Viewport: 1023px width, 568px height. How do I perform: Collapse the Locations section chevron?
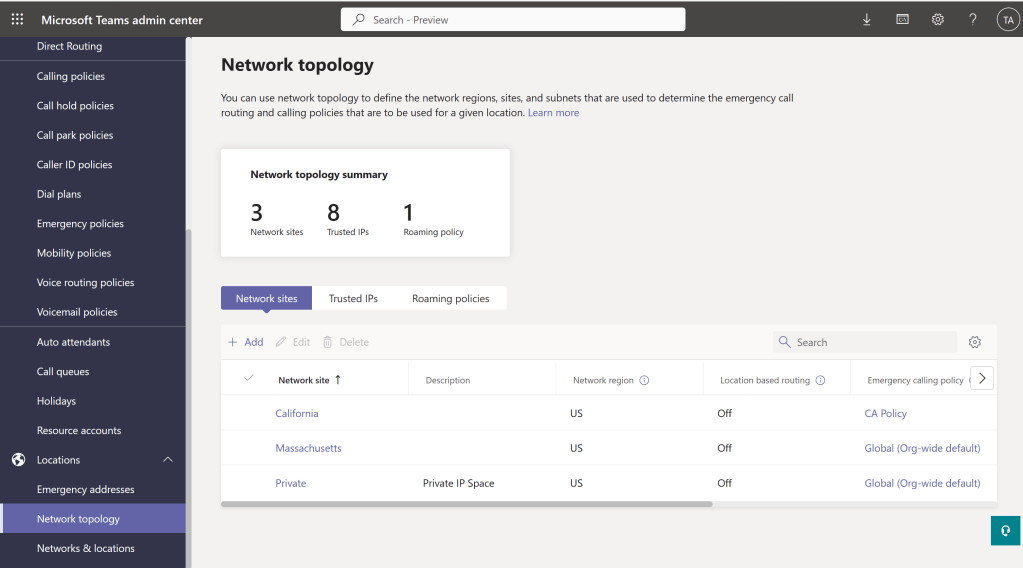tap(167, 460)
